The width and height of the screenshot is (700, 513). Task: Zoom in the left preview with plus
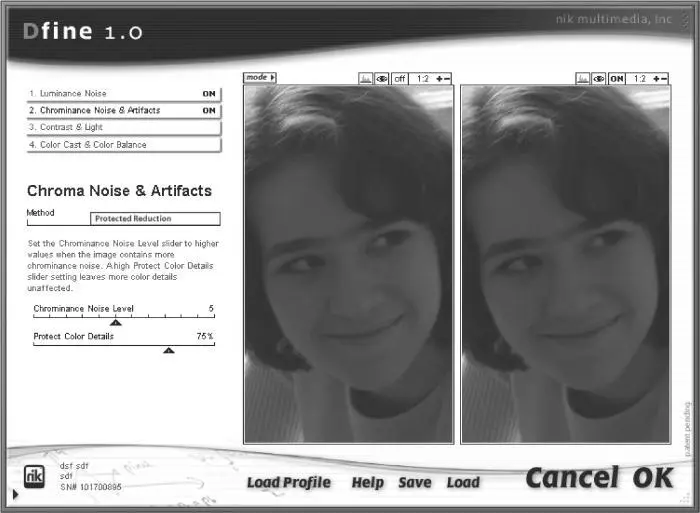[439, 78]
